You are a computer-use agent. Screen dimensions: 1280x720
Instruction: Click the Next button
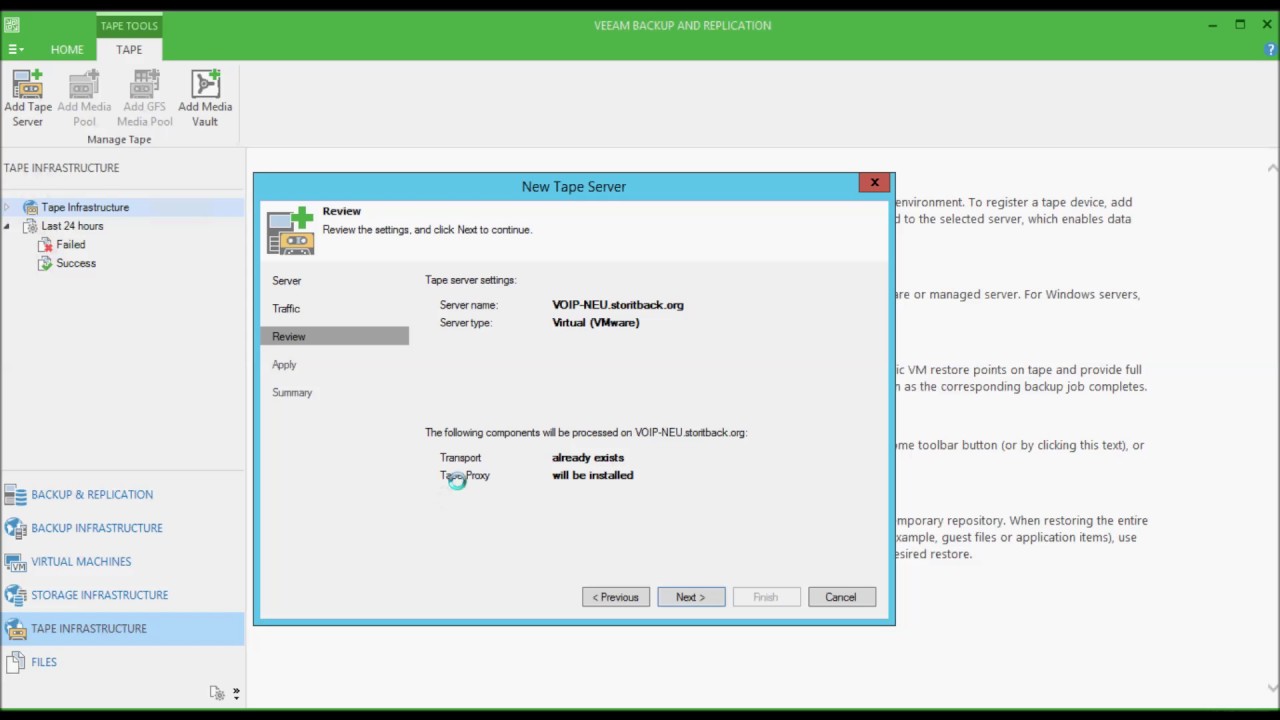(691, 597)
